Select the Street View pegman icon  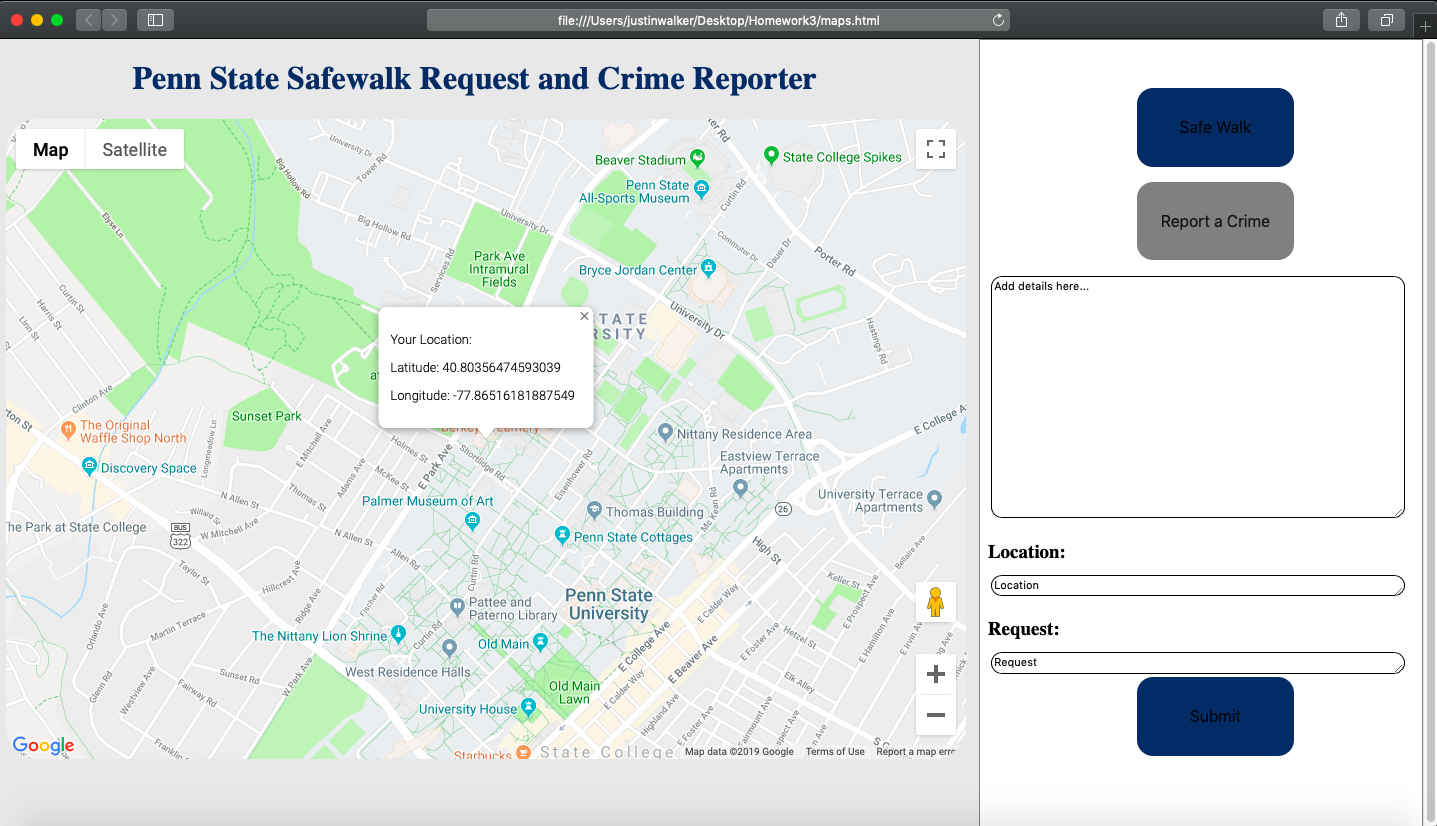[x=935, y=602]
